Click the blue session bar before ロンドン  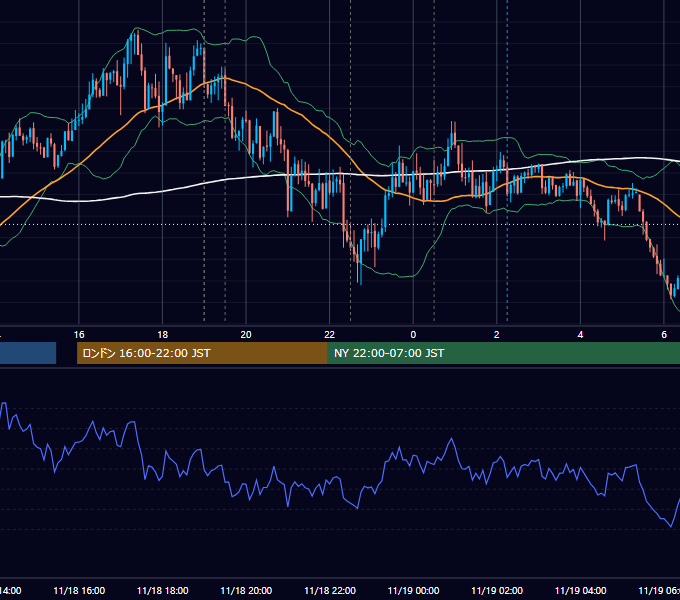tap(28, 353)
